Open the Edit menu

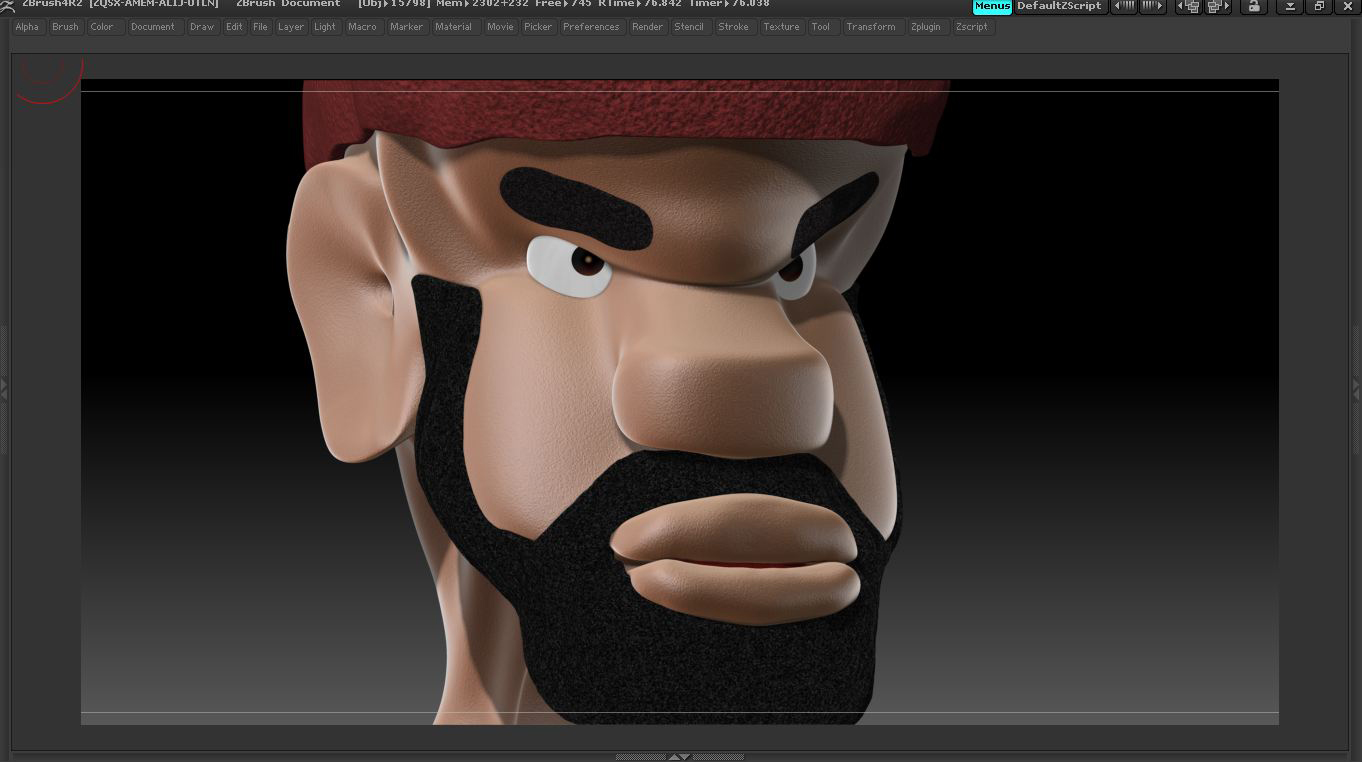[x=234, y=27]
